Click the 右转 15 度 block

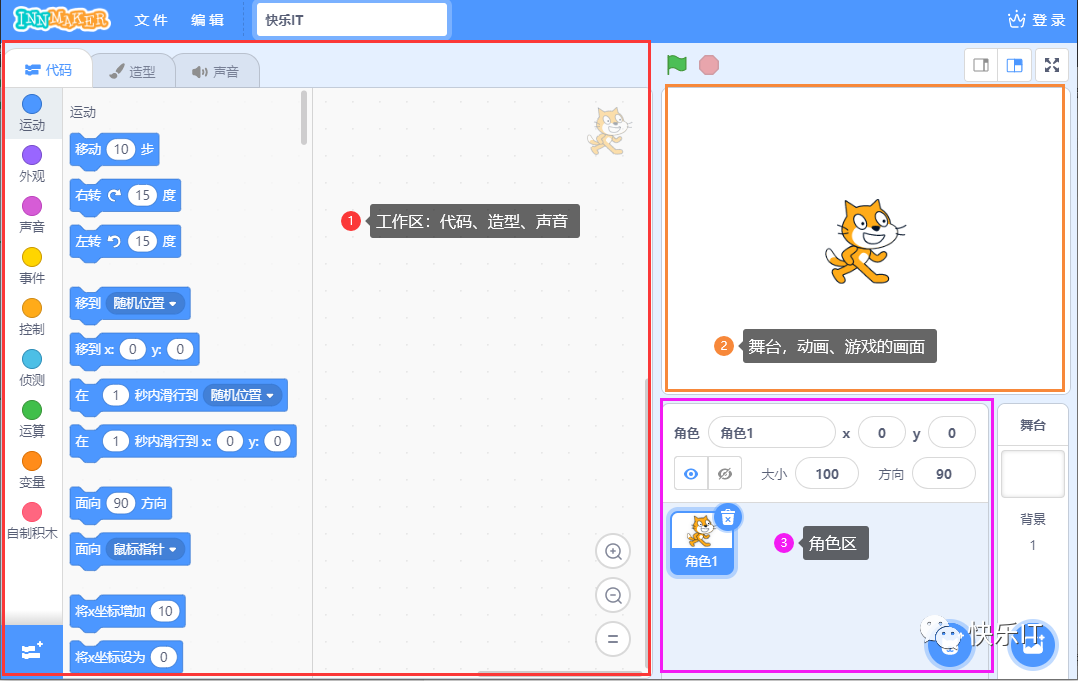125,196
